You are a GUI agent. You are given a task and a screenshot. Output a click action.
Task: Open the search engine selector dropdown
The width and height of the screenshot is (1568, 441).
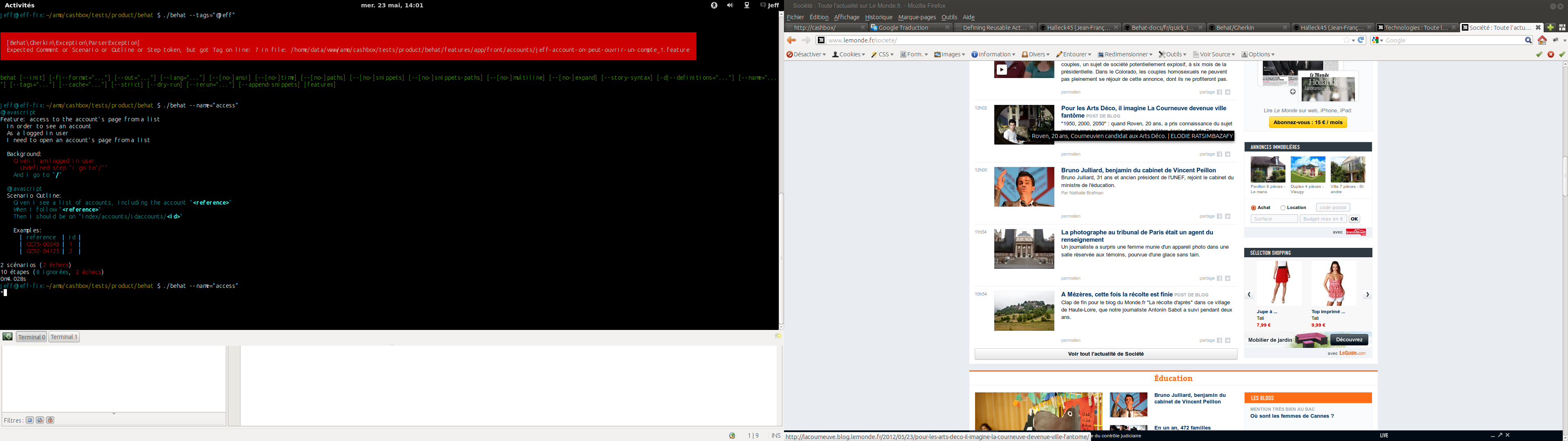point(1377,40)
